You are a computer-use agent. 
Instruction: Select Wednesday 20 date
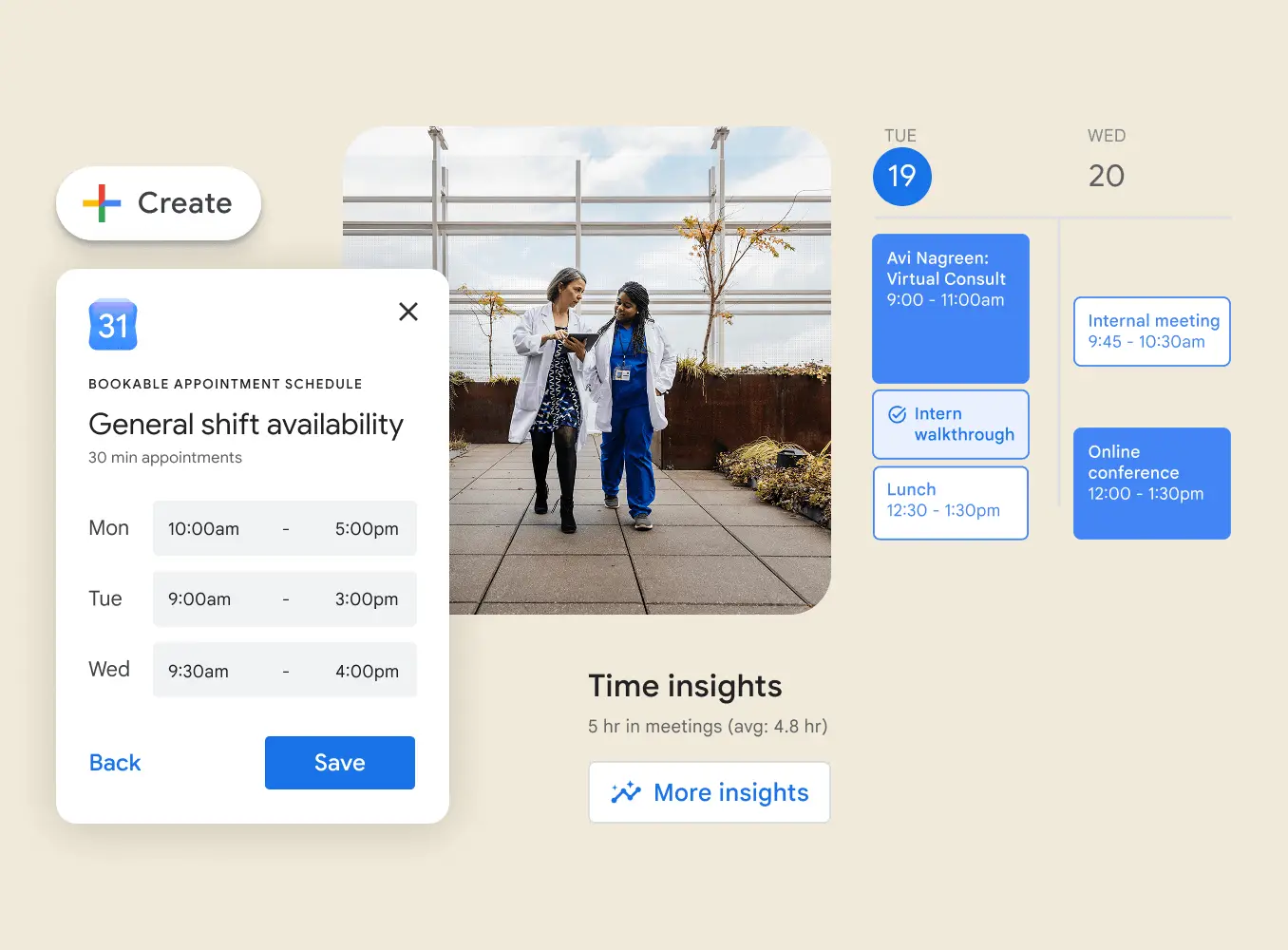point(1107,176)
